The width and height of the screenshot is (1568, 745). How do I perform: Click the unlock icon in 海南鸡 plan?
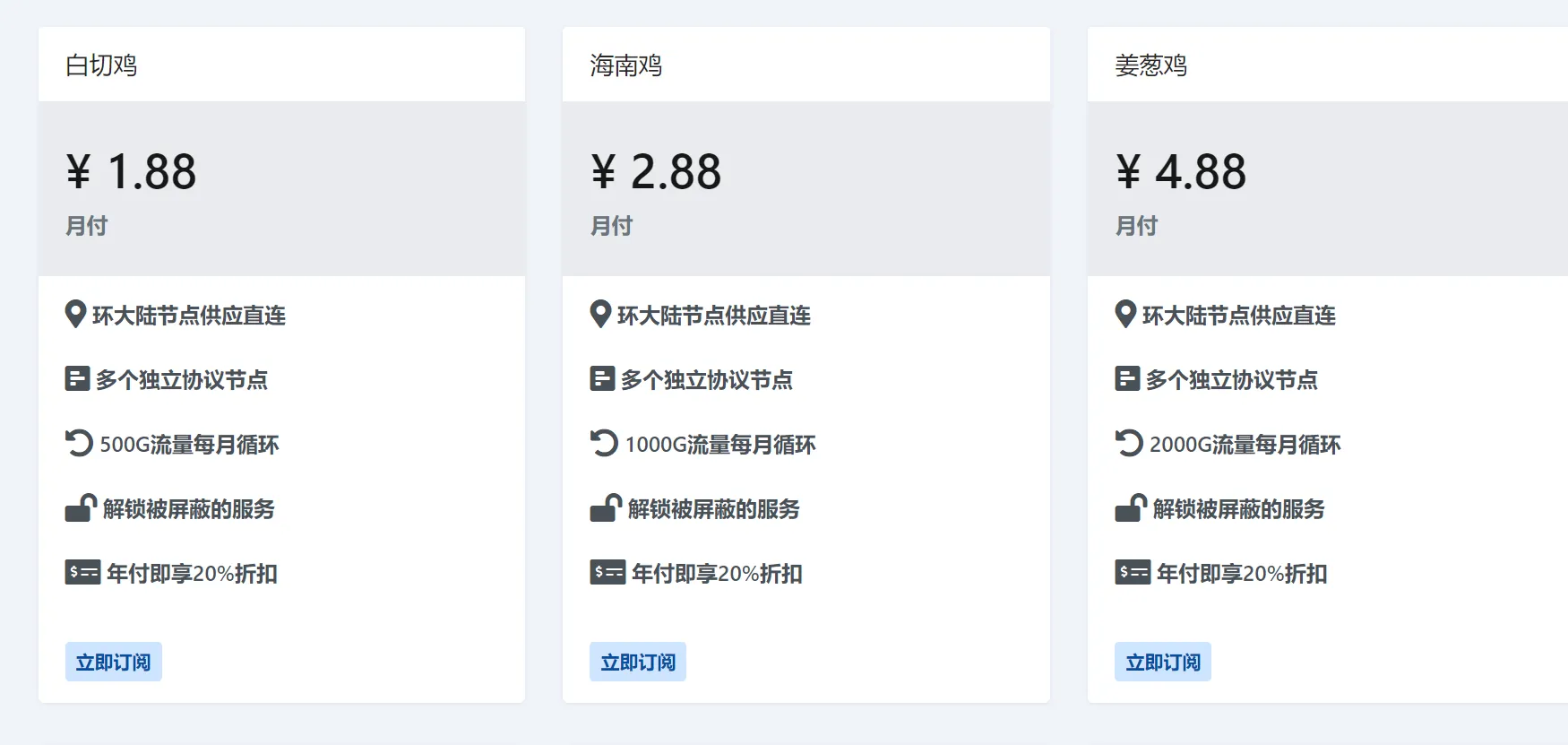tap(606, 508)
